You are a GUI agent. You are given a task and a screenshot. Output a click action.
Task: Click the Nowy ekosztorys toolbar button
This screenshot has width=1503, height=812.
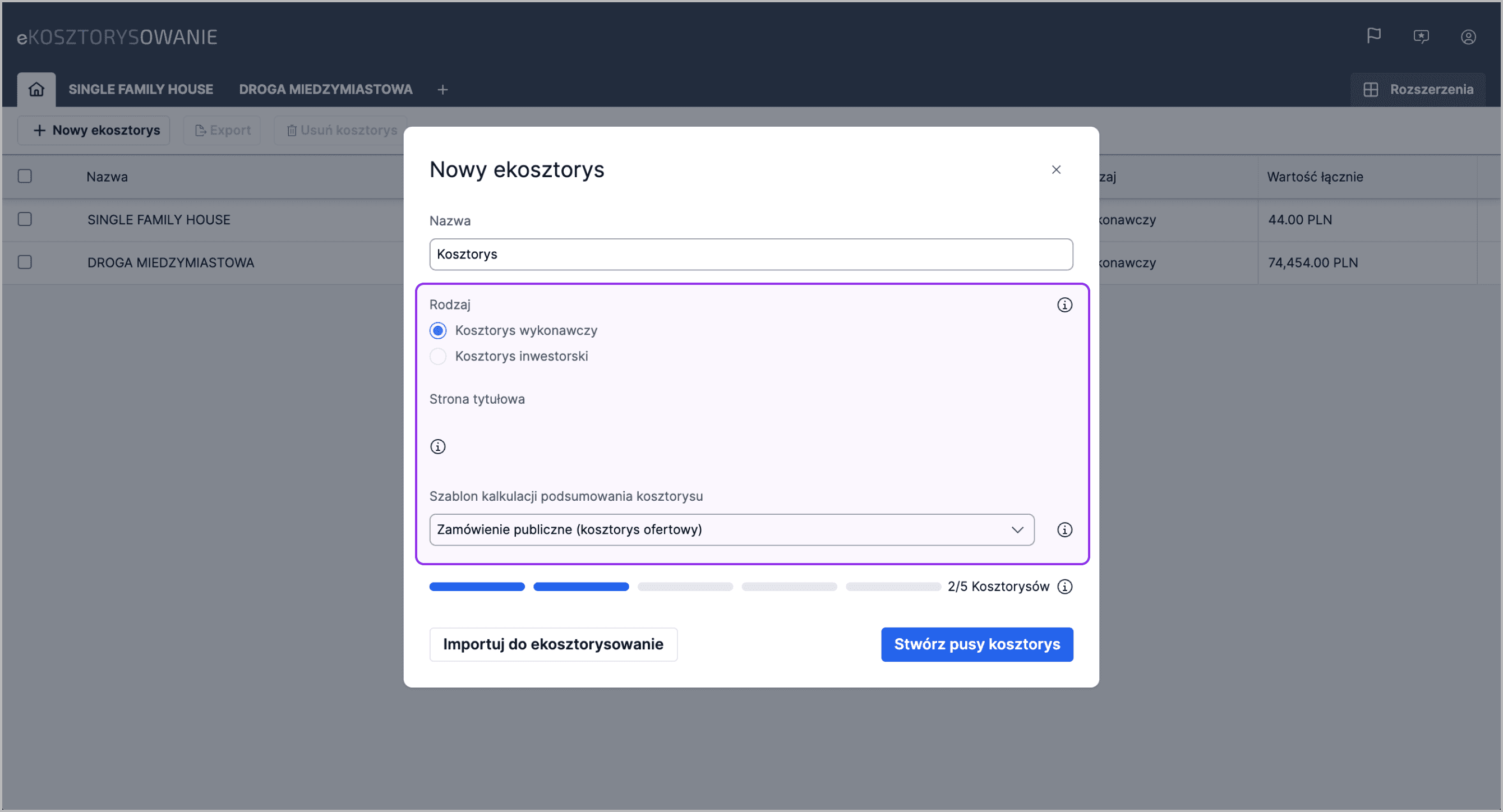coord(94,130)
